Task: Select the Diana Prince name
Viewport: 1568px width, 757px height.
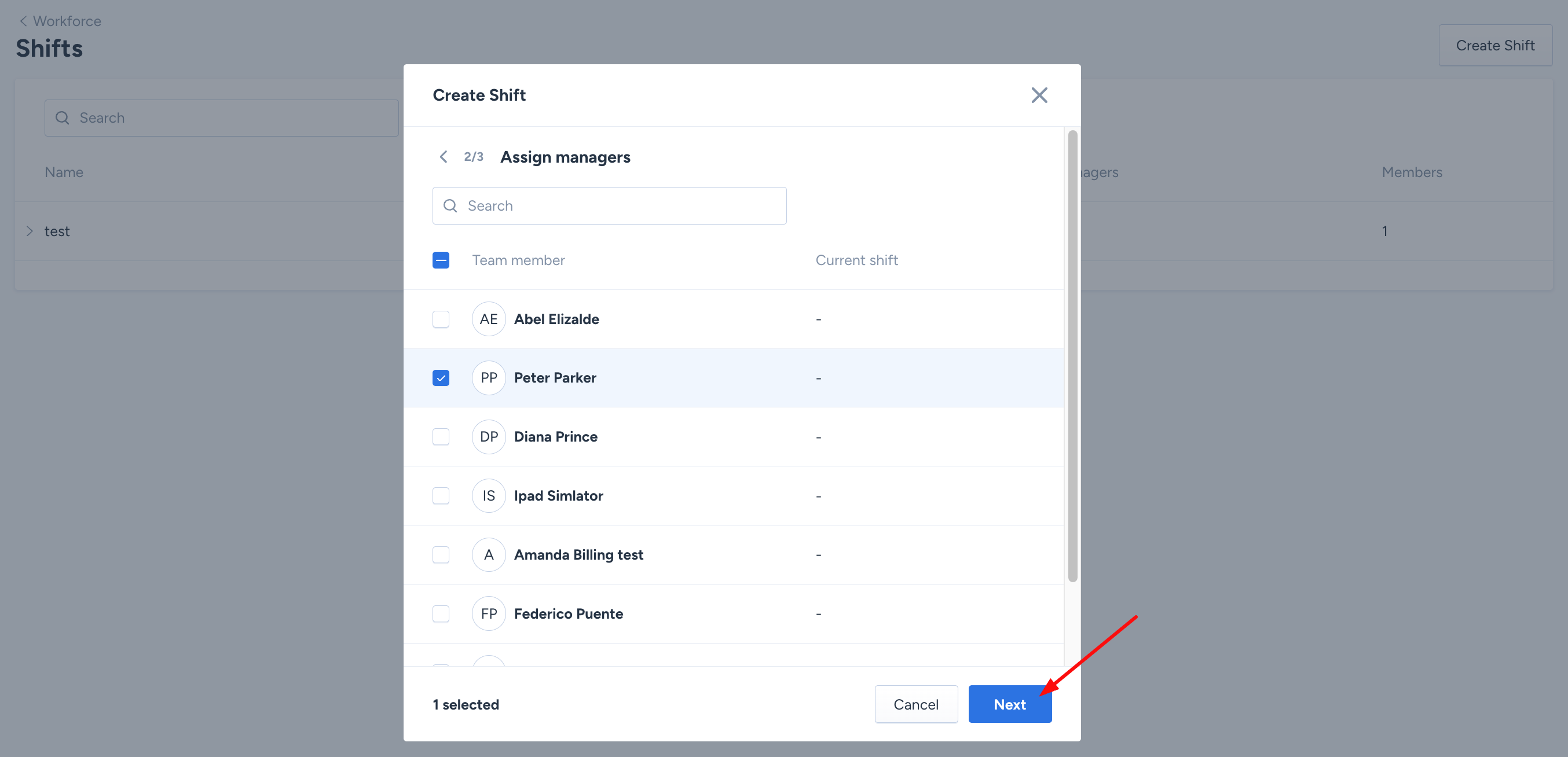Action: pyautogui.click(x=556, y=437)
